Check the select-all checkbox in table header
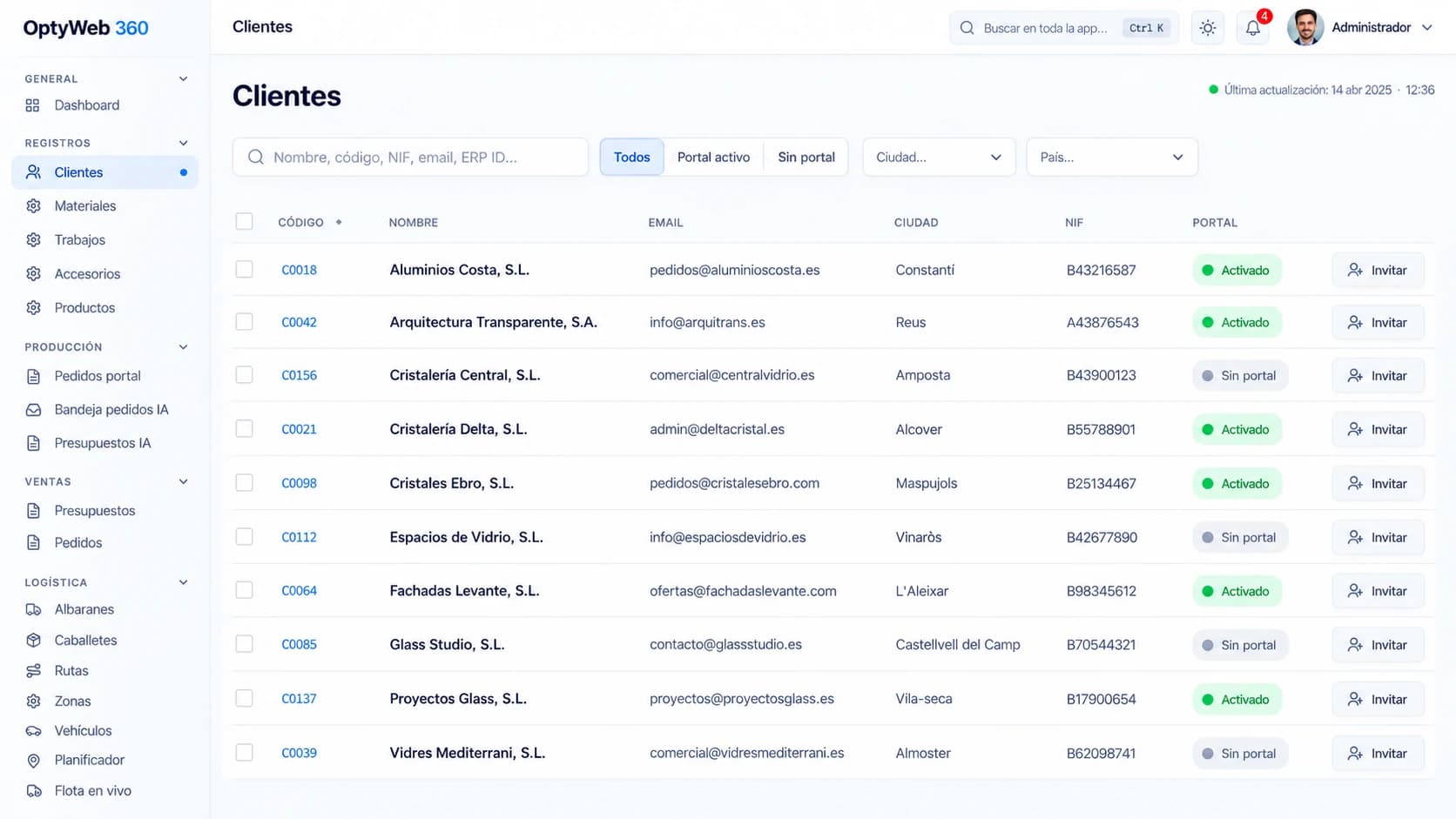Image resolution: width=1456 pixels, height=819 pixels. click(244, 221)
